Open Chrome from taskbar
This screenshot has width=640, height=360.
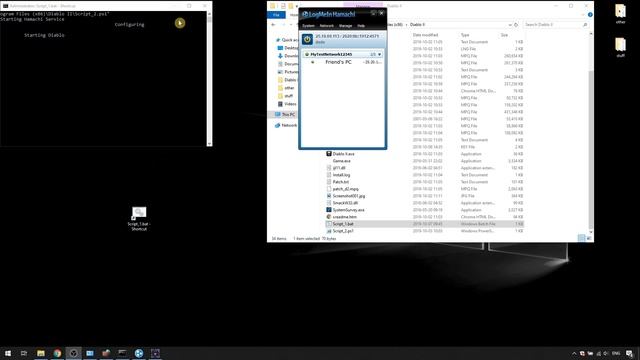[x=57, y=353]
